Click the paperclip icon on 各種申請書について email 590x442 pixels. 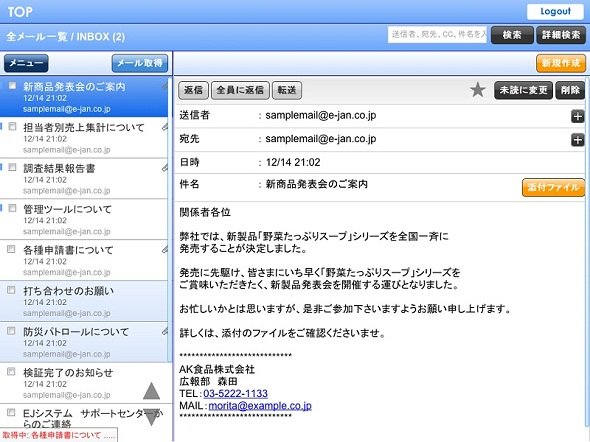(164, 249)
